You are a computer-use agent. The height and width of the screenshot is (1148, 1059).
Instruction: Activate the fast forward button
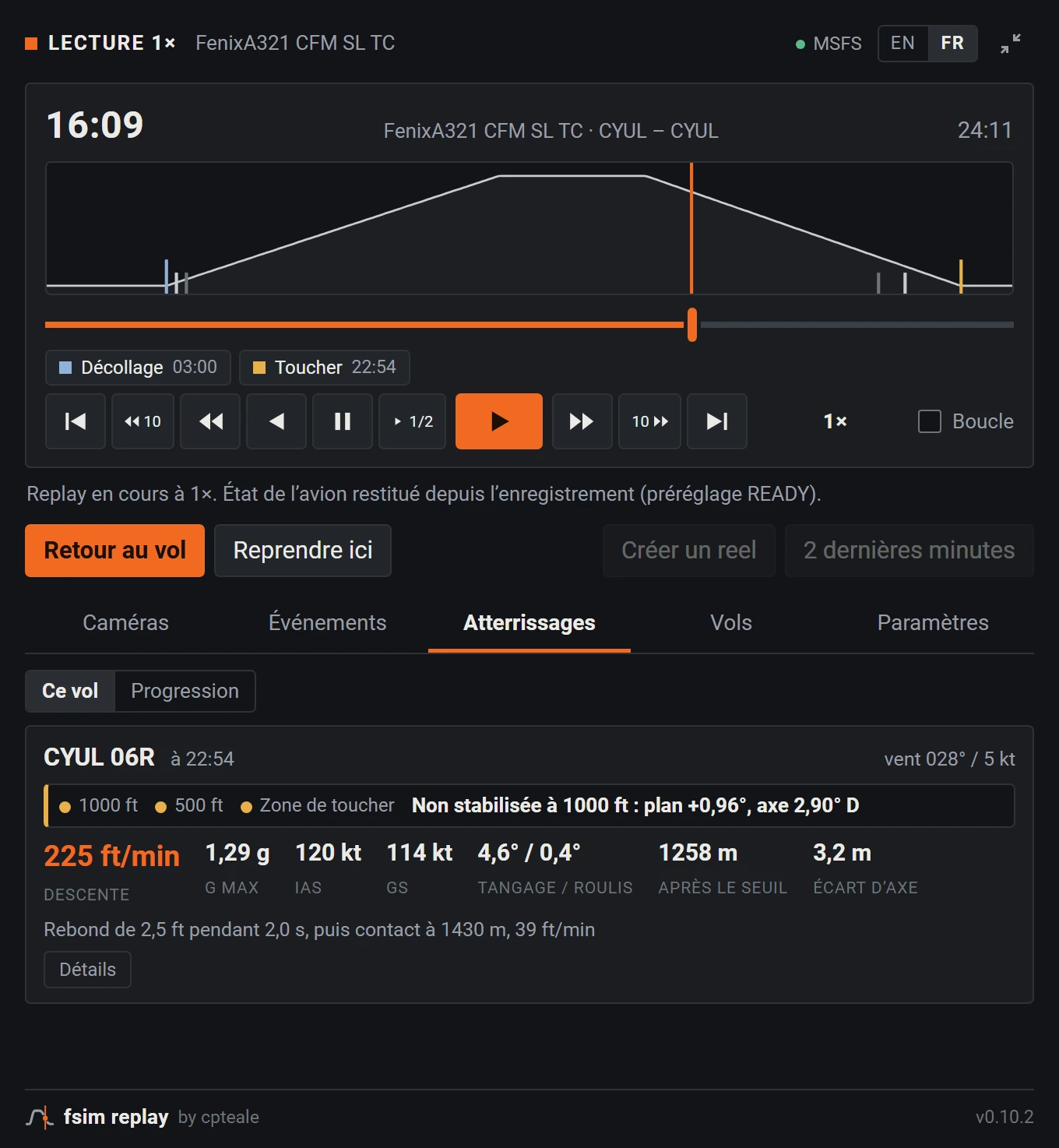coord(582,421)
